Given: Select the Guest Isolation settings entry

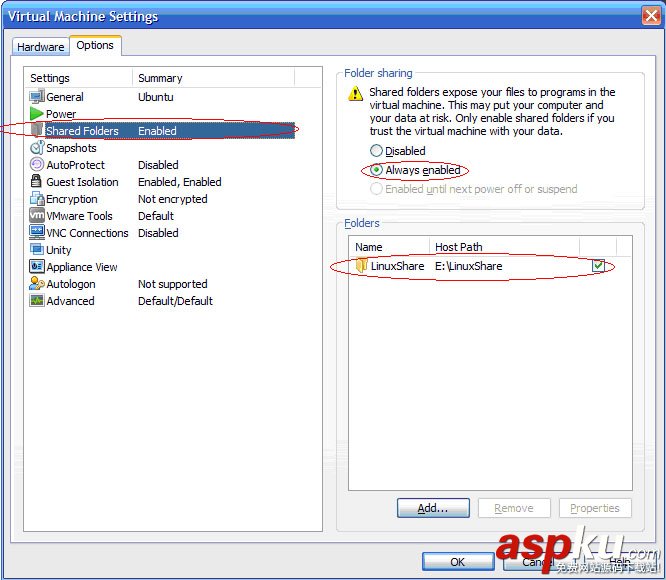Looking at the screenshot, I should [x=161, y=182].
